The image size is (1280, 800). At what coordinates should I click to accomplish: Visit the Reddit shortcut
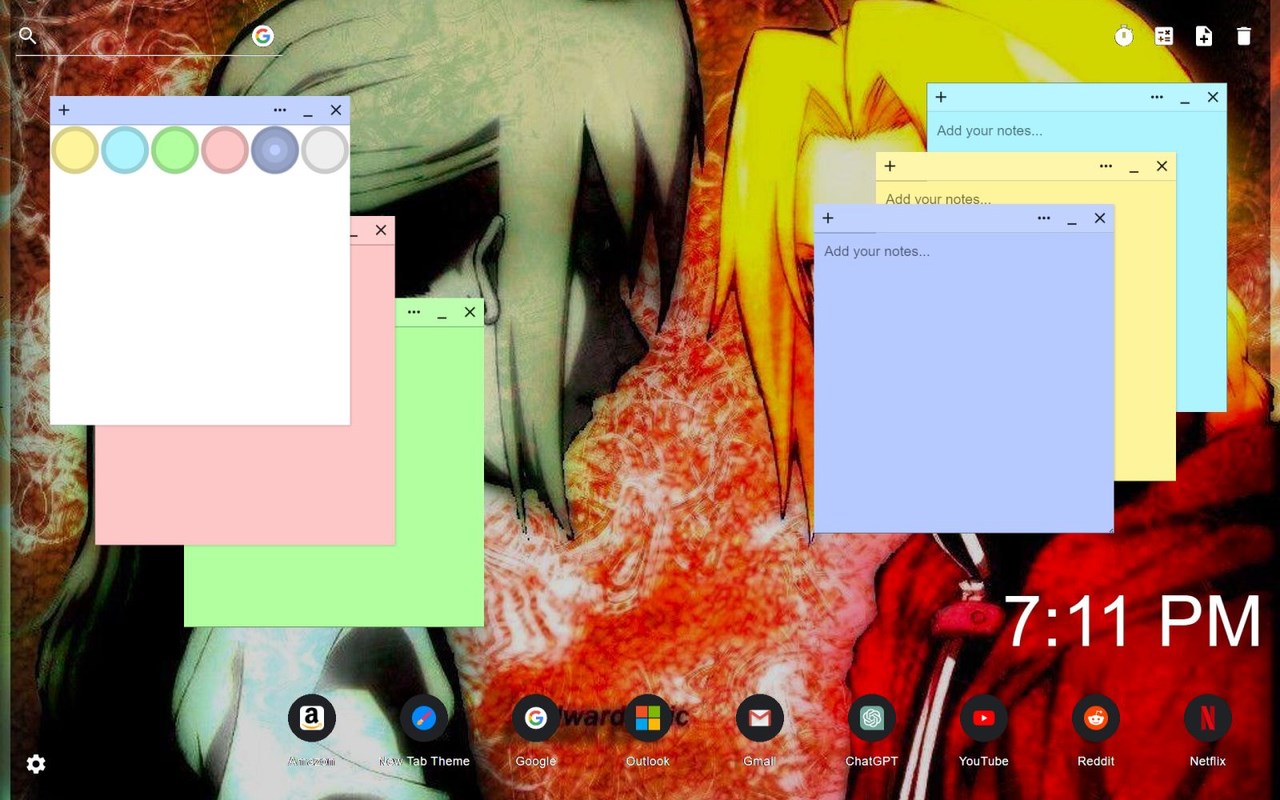pyautogui.click(x=1096, y=718)
